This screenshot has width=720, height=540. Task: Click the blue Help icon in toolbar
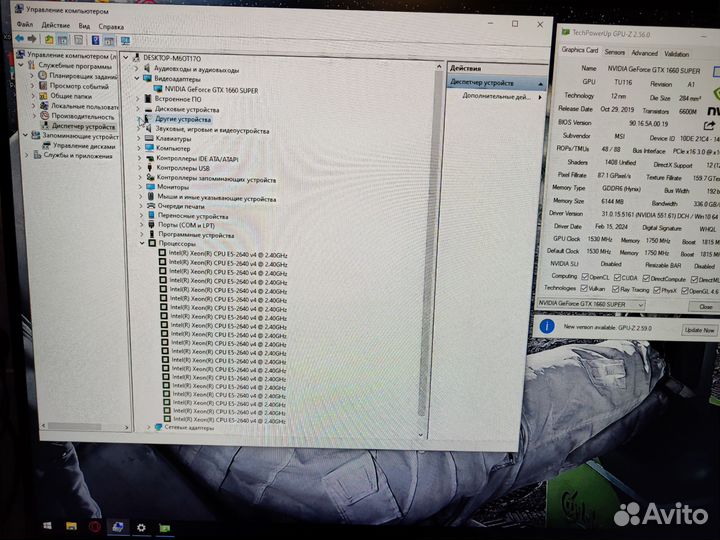[x=96, y=40]
